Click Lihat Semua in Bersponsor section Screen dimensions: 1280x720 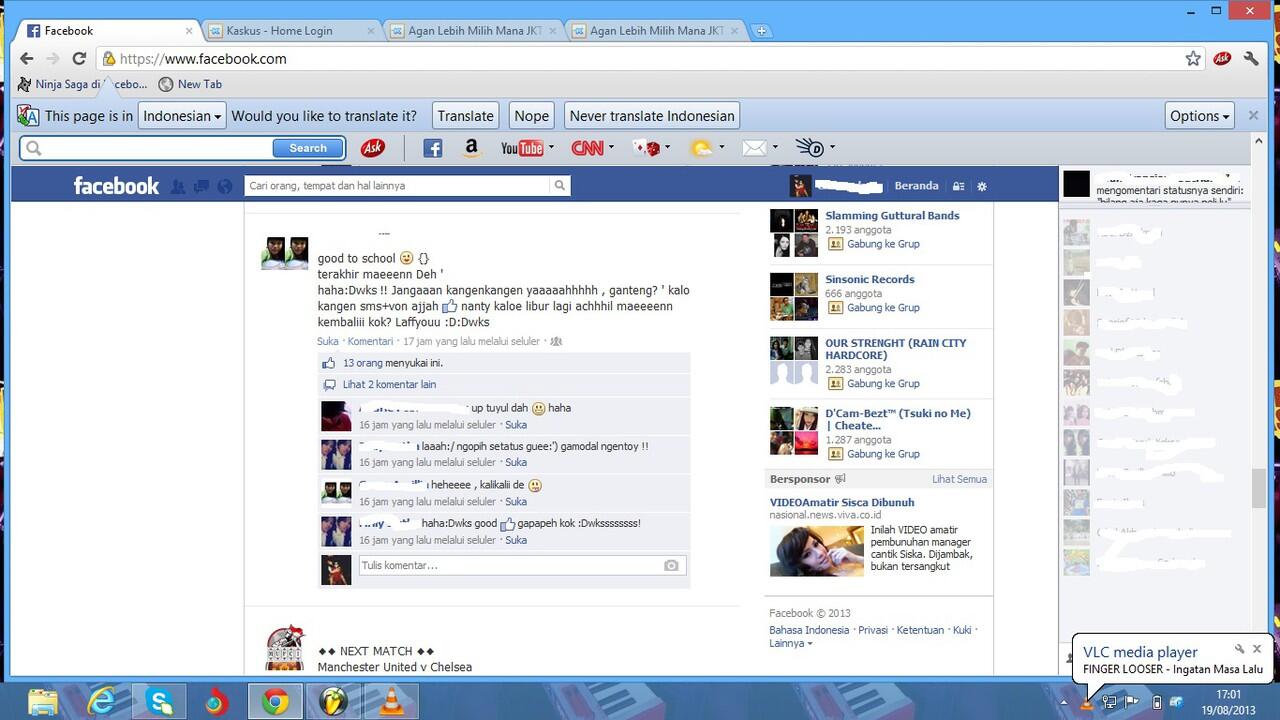coord(959,479)
